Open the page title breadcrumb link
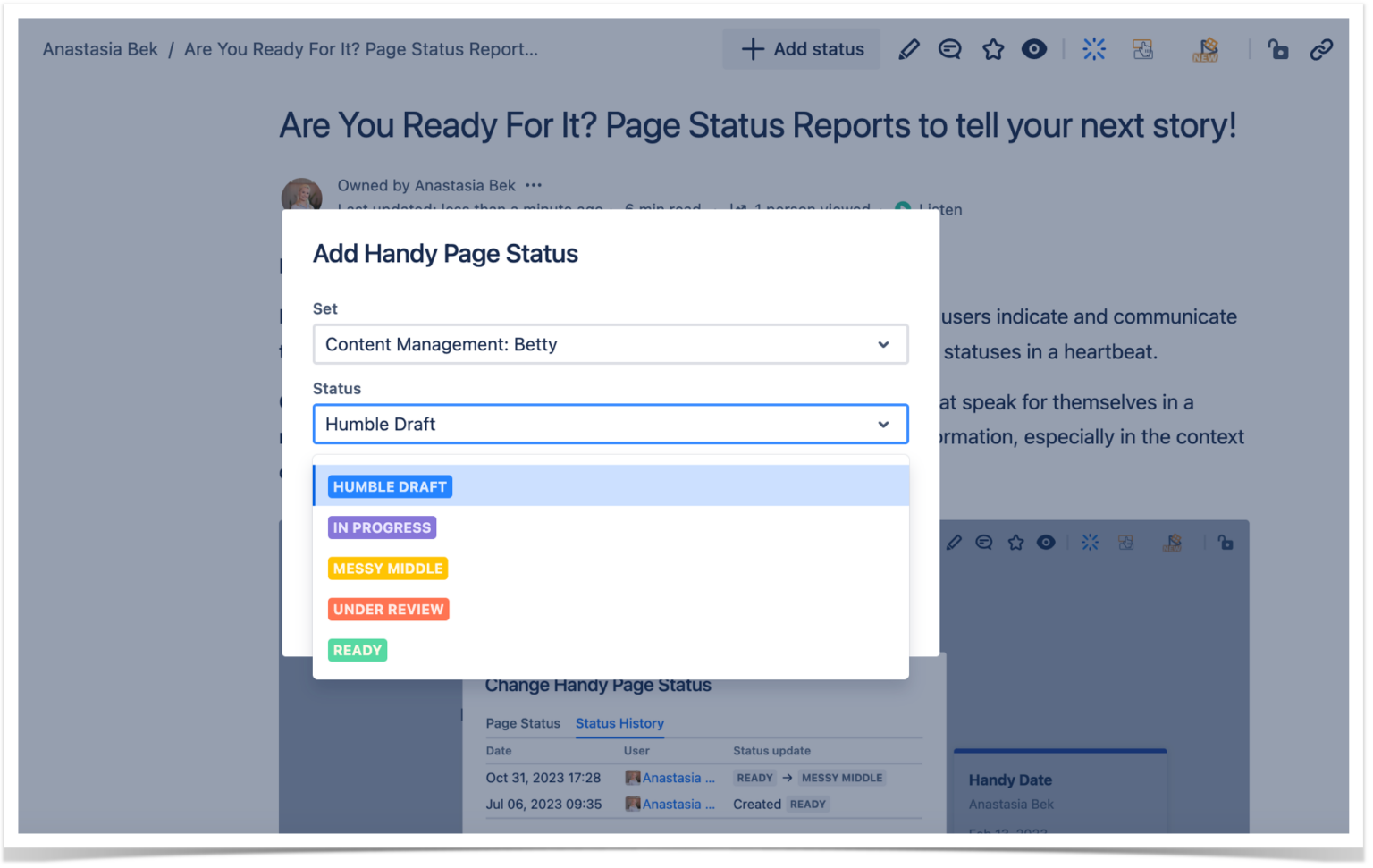This screenshot has height=868, width=1373. [x=361, y=50]
